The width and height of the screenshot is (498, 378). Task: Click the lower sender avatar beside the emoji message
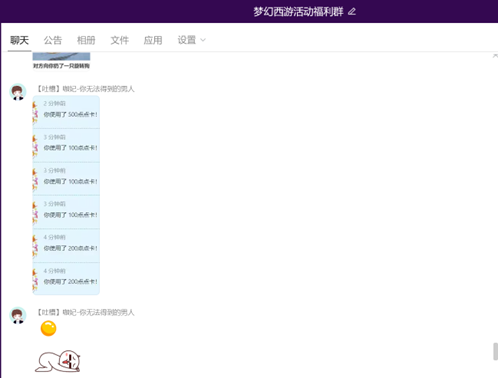point(18,315)
